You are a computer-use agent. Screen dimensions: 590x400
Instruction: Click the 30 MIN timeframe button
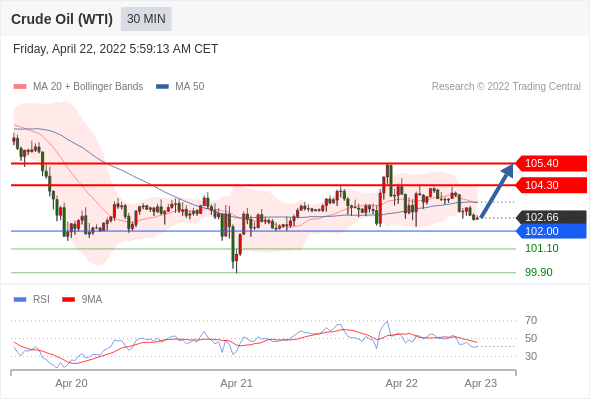click(146, 19)
